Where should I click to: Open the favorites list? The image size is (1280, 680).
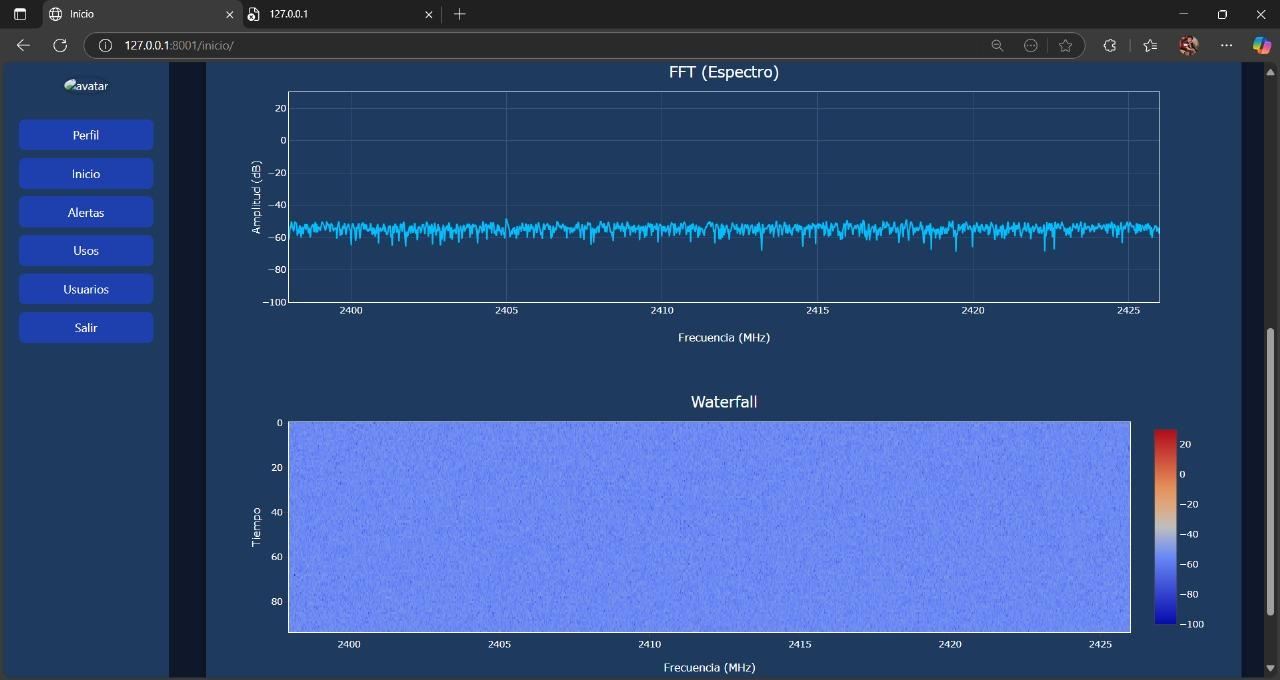click(1149, 45)
